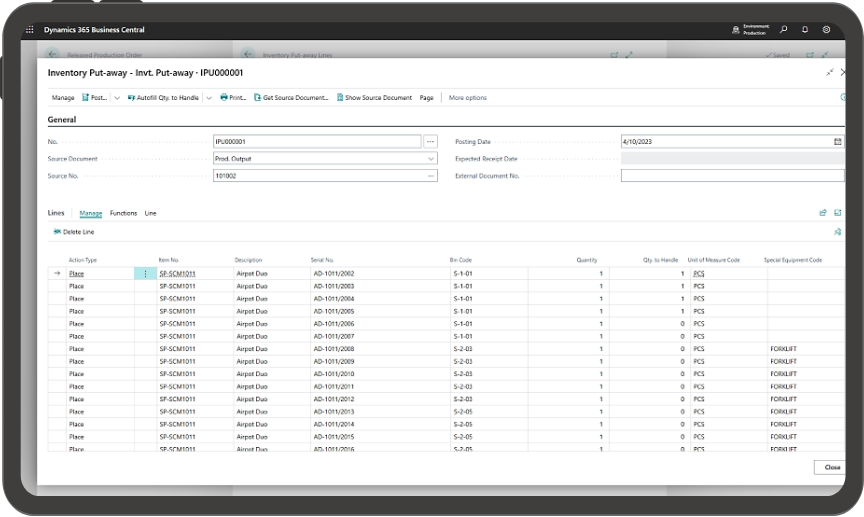Expand the Autofill Qty. to Handle dropdown arrow
Image resolution: width=864 pixels, height=517 pixels.
pos(209,98)
